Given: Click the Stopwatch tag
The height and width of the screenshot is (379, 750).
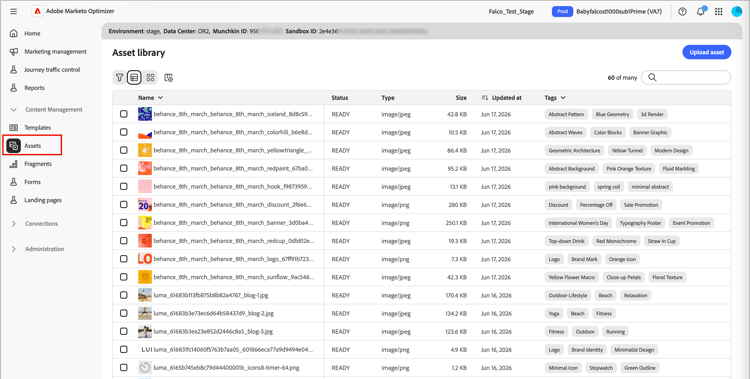Looking at the screenshot, I should pyautogui.click(x=601, y=368).
